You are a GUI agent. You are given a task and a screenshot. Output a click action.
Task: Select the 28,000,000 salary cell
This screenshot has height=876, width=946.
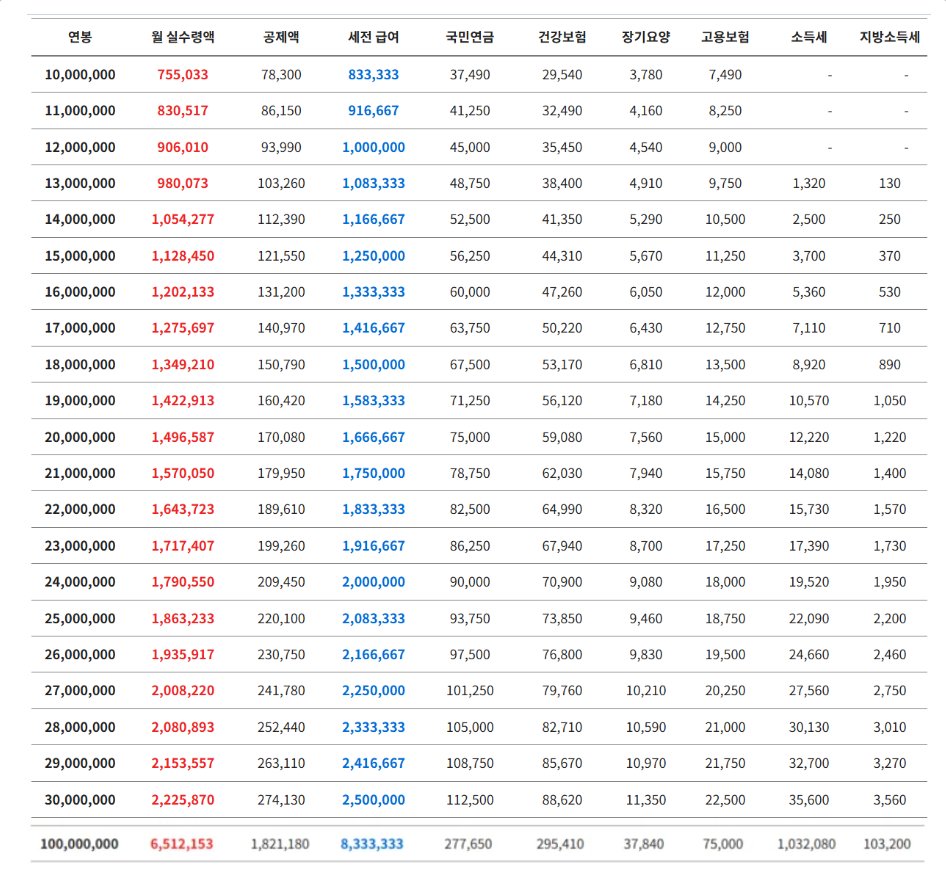coord(80,728)
